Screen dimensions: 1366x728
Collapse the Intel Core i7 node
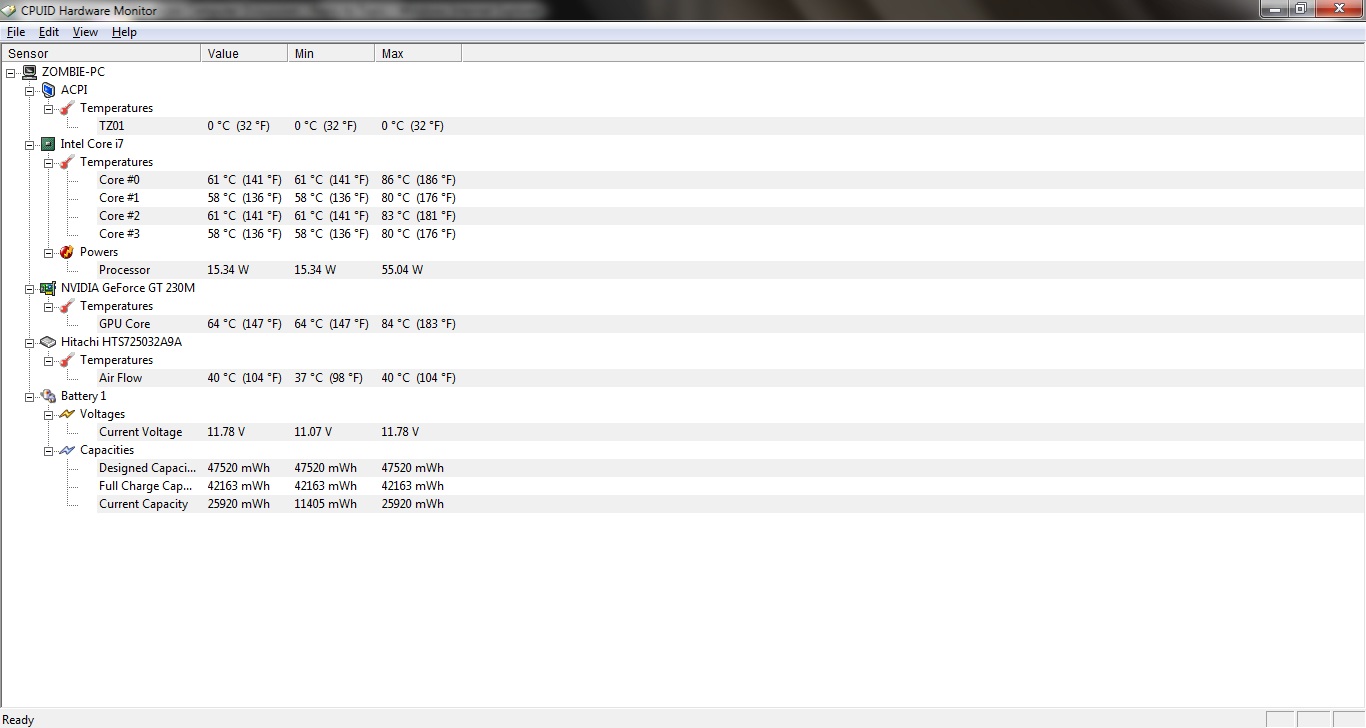click(x=30, y=144)
